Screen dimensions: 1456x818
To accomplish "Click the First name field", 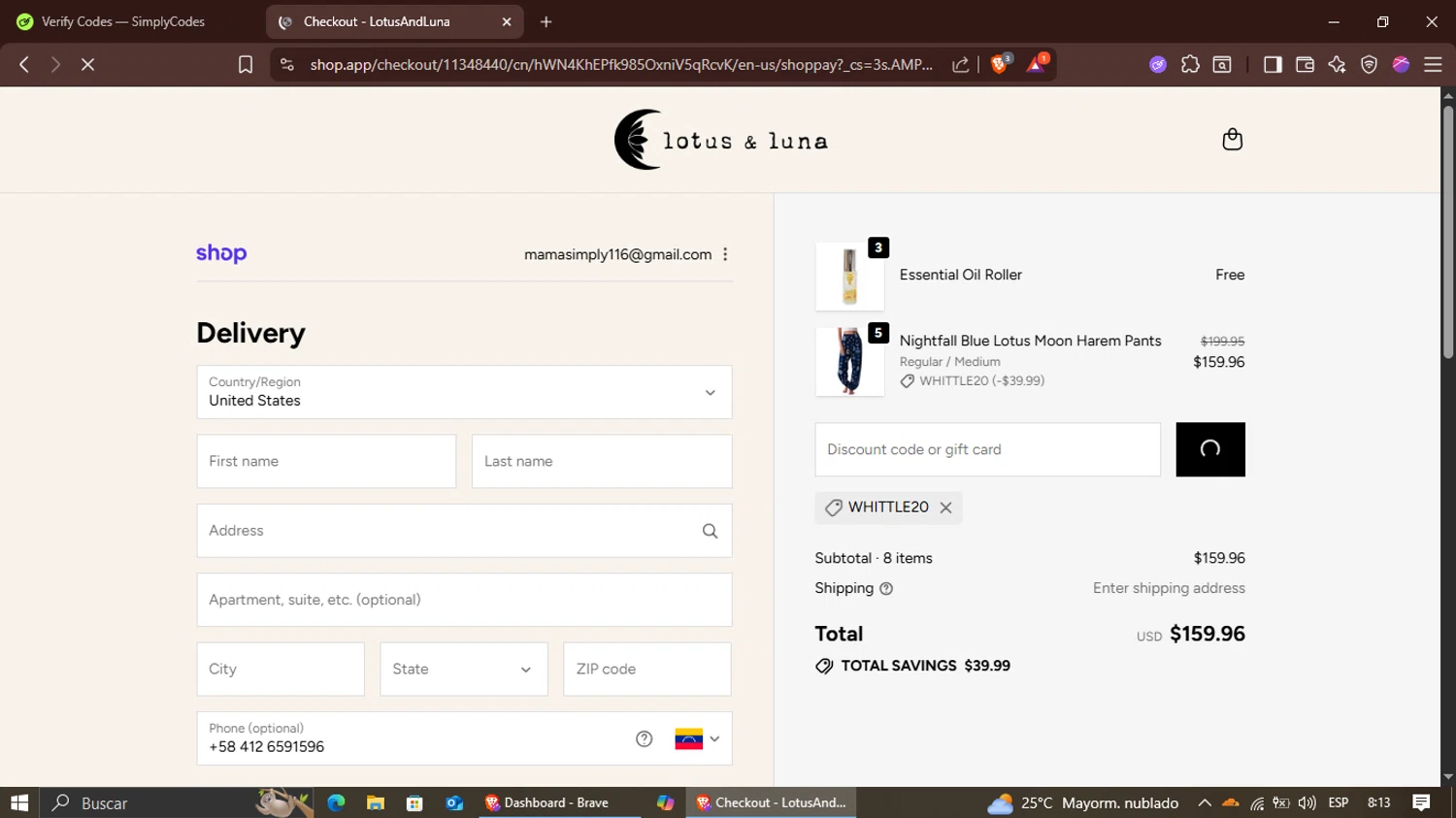I will pos(326,462).
